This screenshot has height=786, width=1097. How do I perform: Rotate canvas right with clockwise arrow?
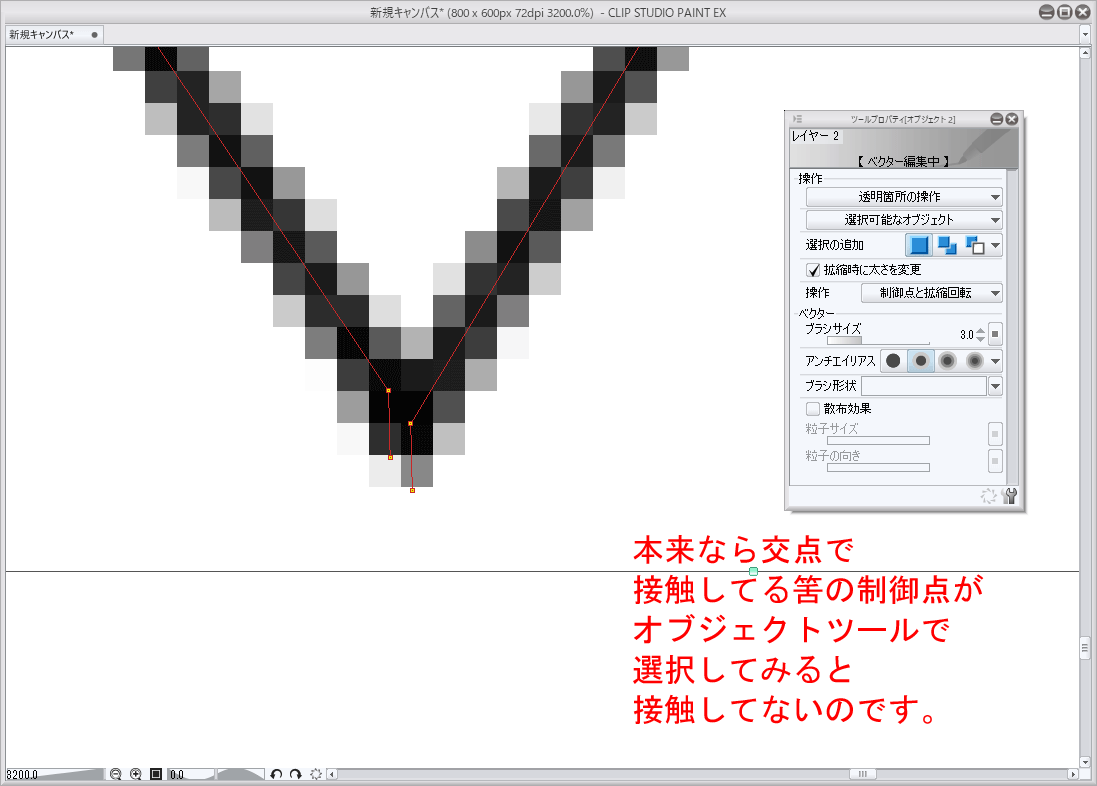pos(295,774)
